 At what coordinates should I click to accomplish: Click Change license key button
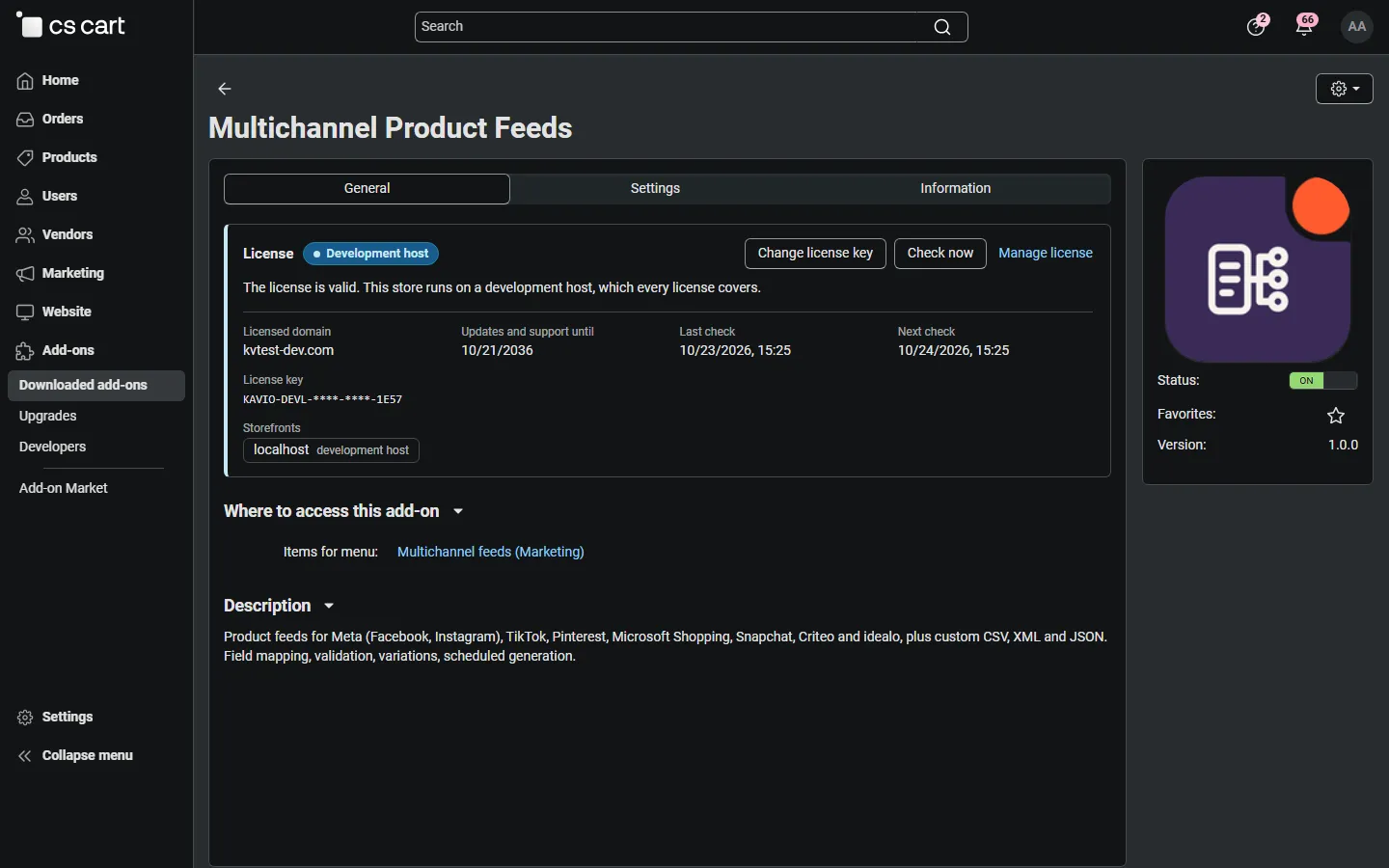click(815, 254)
